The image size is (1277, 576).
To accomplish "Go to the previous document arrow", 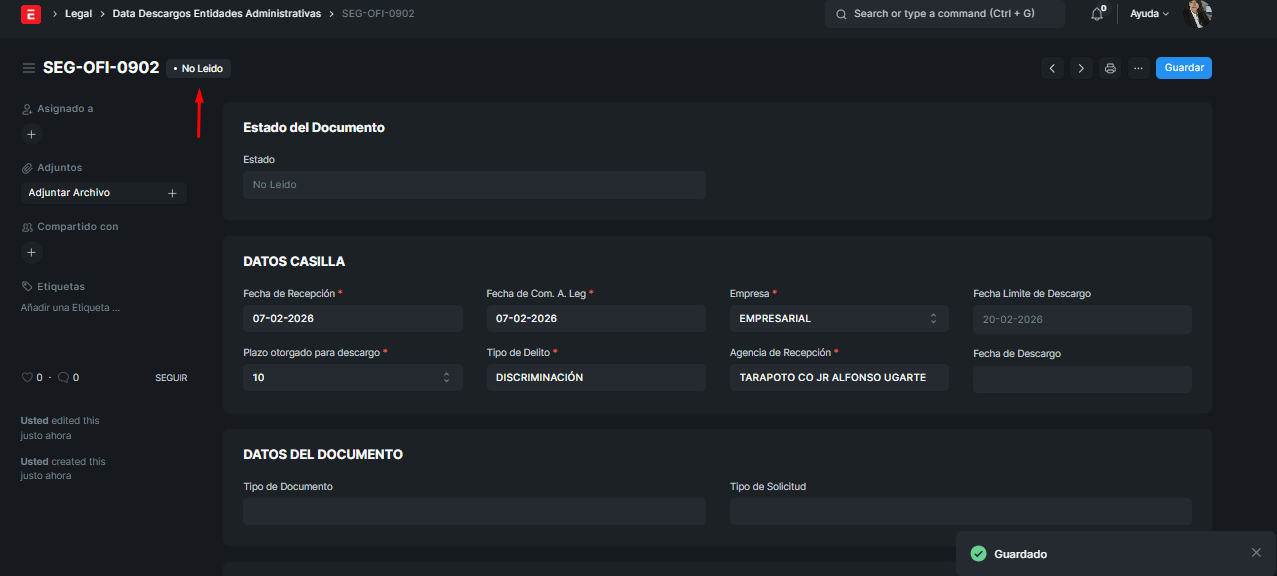I will (x=1052, y=68).
